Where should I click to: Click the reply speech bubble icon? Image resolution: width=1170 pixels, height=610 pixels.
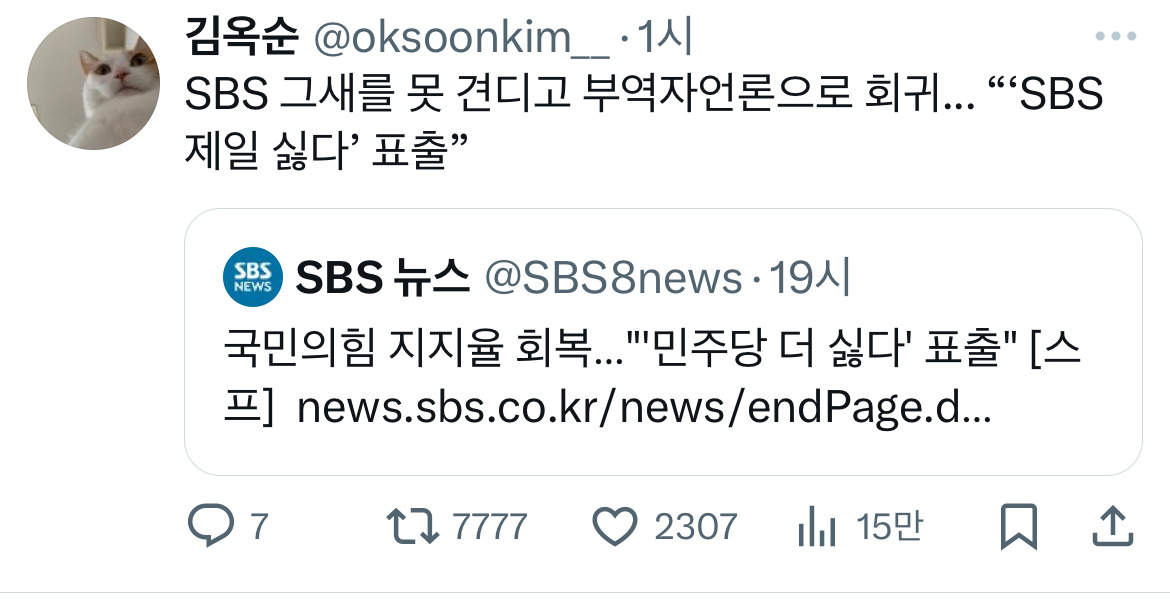(x=210, y=525)
